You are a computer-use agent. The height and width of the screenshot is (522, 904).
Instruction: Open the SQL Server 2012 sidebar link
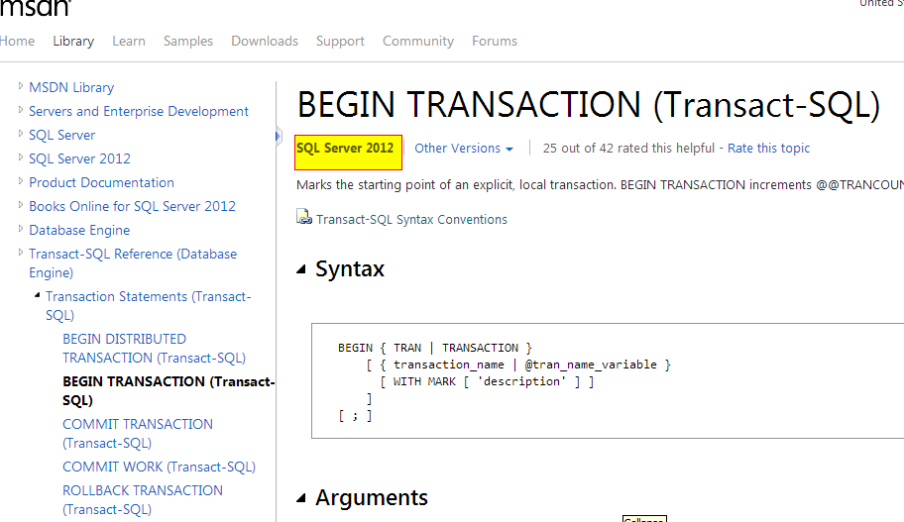coord(80,158)
